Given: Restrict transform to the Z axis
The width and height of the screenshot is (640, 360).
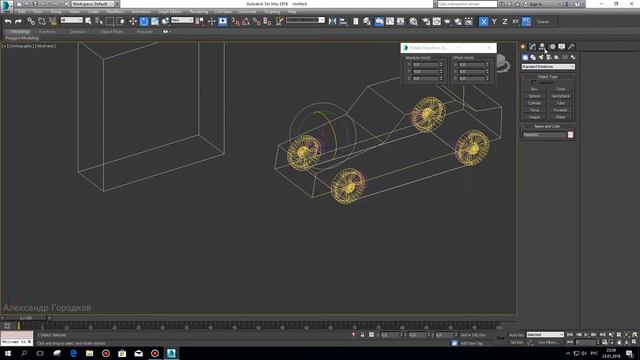Looking at the screenshot, I should [x=505, y=21].
